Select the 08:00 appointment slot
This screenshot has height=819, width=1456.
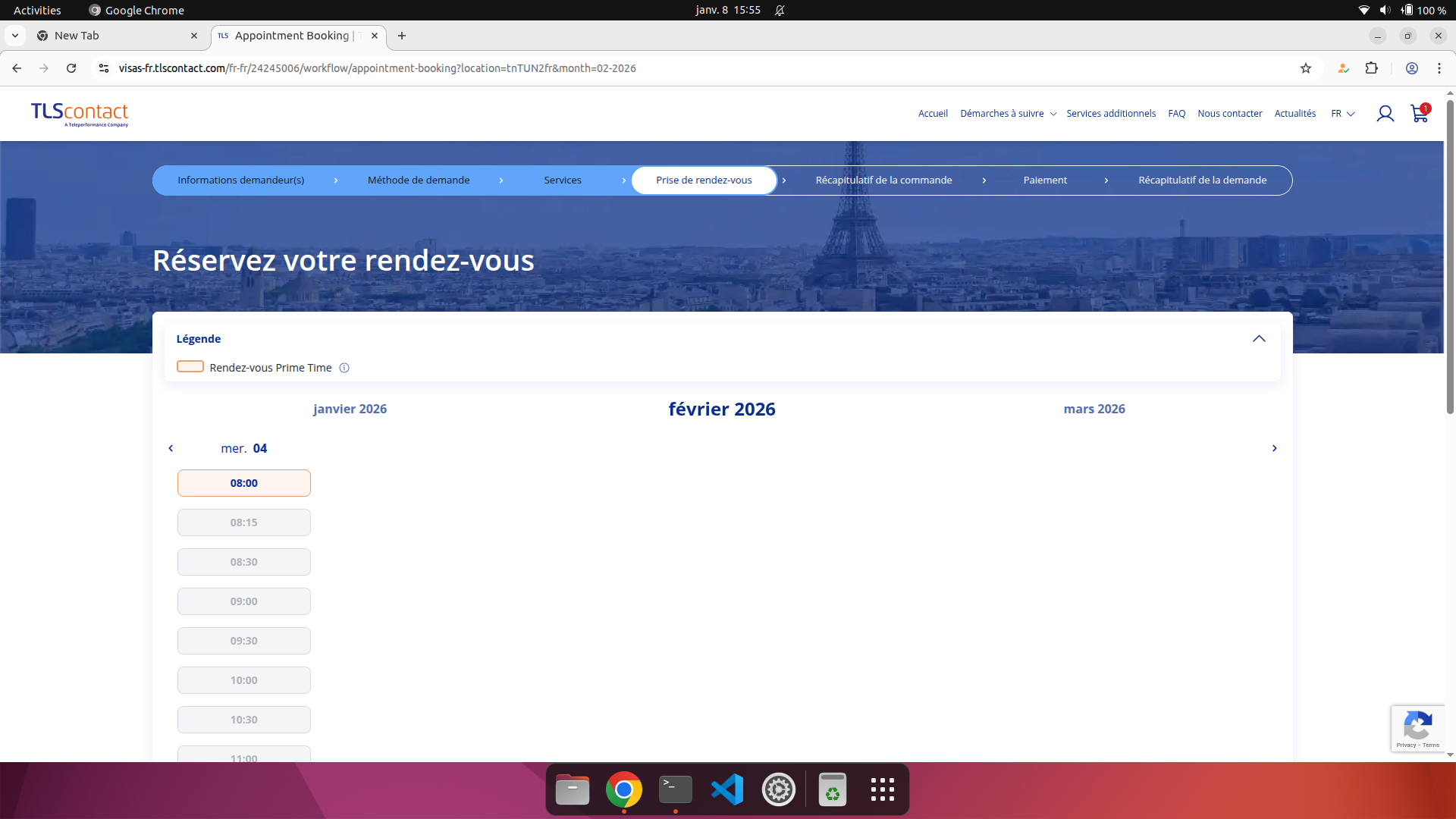click(x=243, y=483)
